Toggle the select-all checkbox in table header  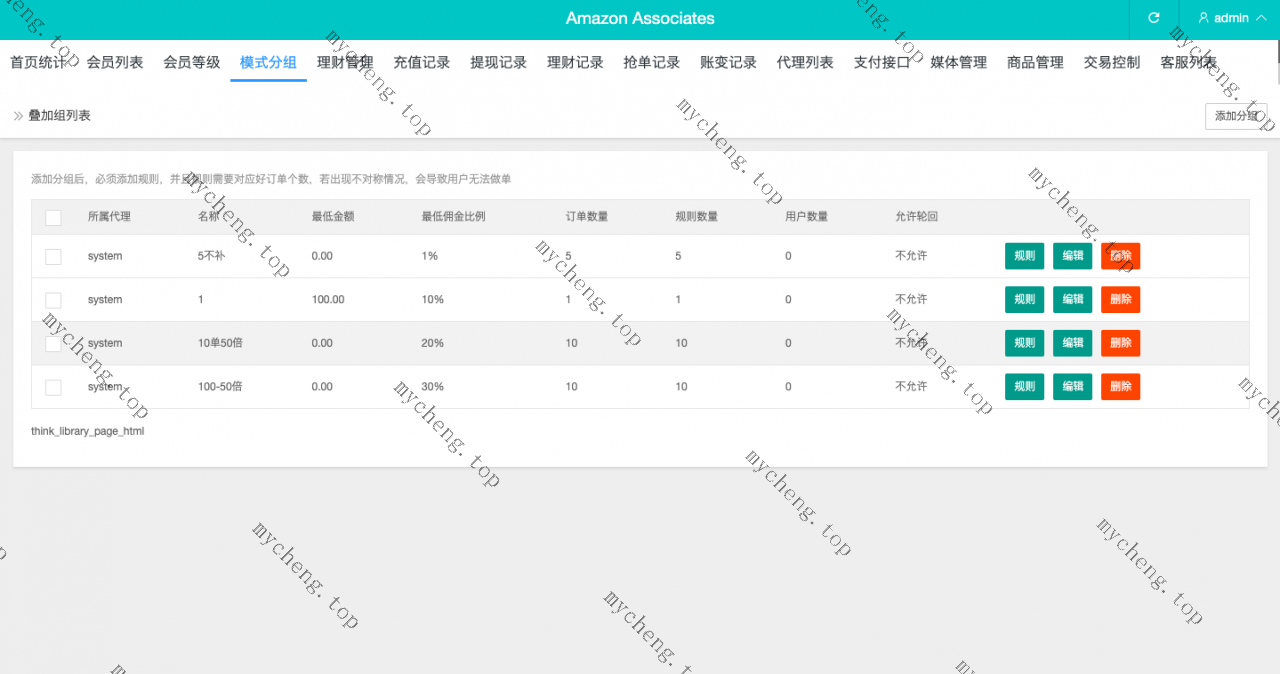coord(53,217)
